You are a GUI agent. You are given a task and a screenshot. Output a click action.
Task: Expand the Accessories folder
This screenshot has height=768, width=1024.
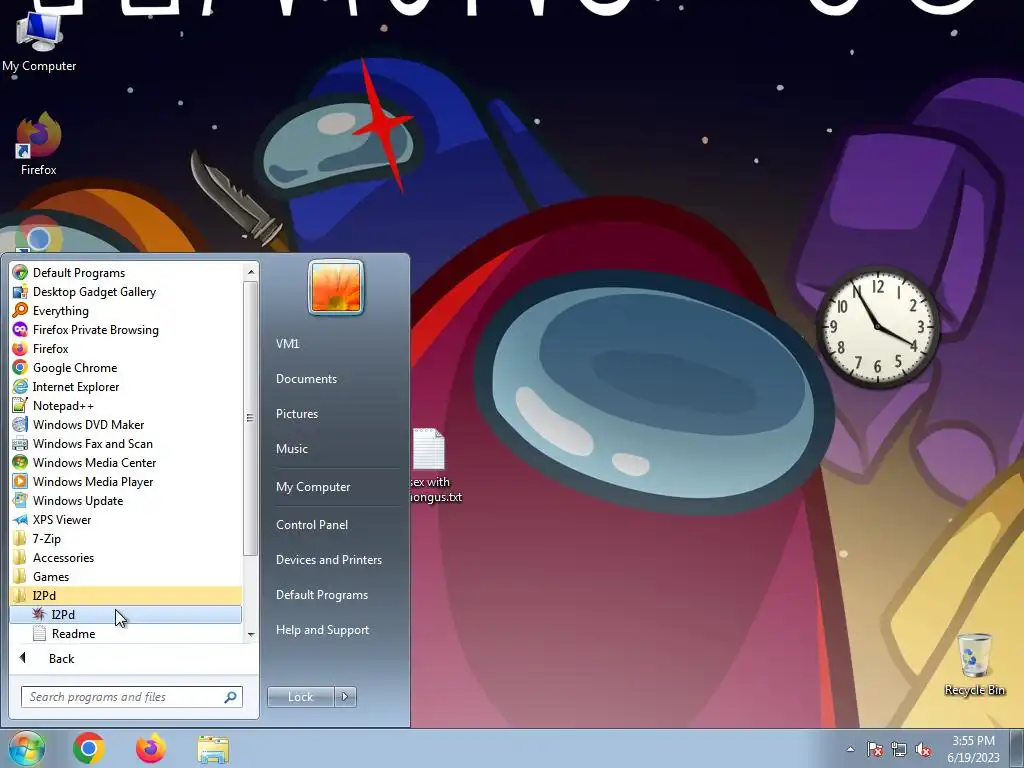click(126, 557)
